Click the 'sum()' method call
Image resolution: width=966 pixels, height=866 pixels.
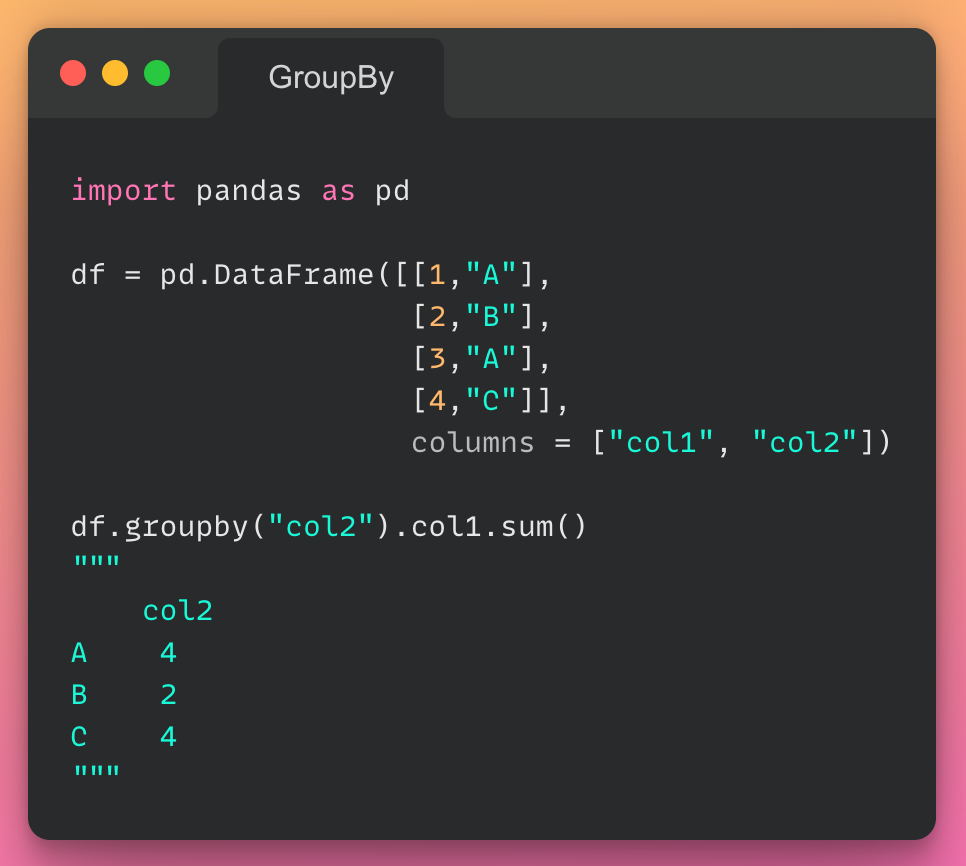click(x=543, y=527)
